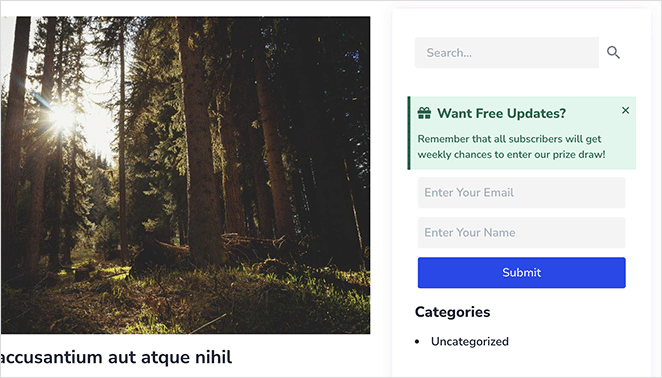Focus the Search... text box
Screen dimensions: 662x378
pos(507,53)
